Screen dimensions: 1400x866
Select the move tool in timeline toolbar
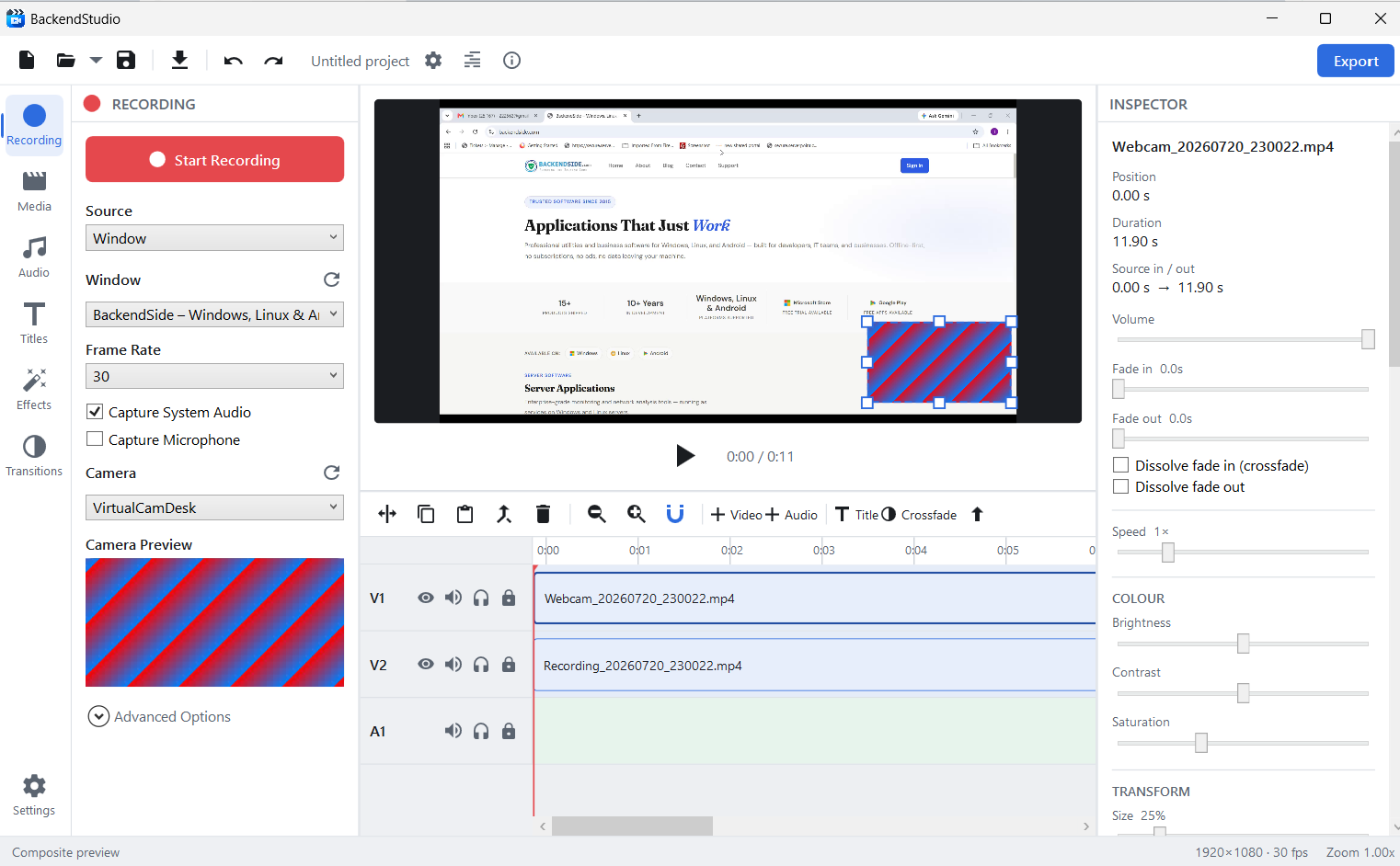387,514
